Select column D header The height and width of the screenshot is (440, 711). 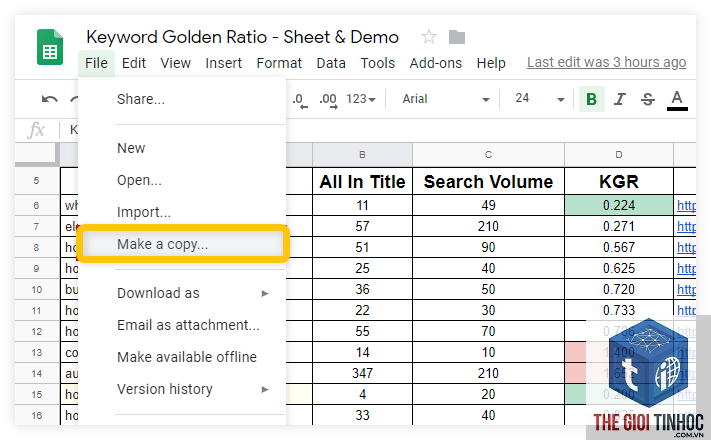[x=619, y=155]
